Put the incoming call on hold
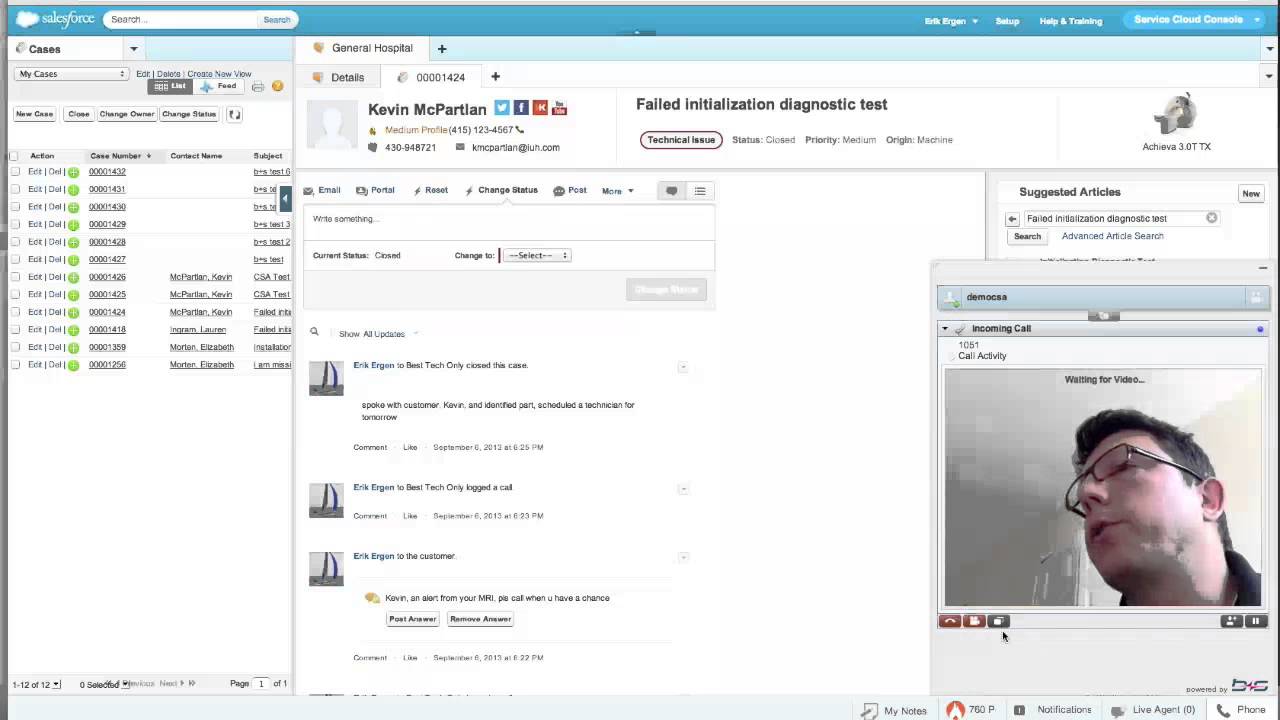The height and width of the screenshot is (720, 1280). [x=1255, y=621]
